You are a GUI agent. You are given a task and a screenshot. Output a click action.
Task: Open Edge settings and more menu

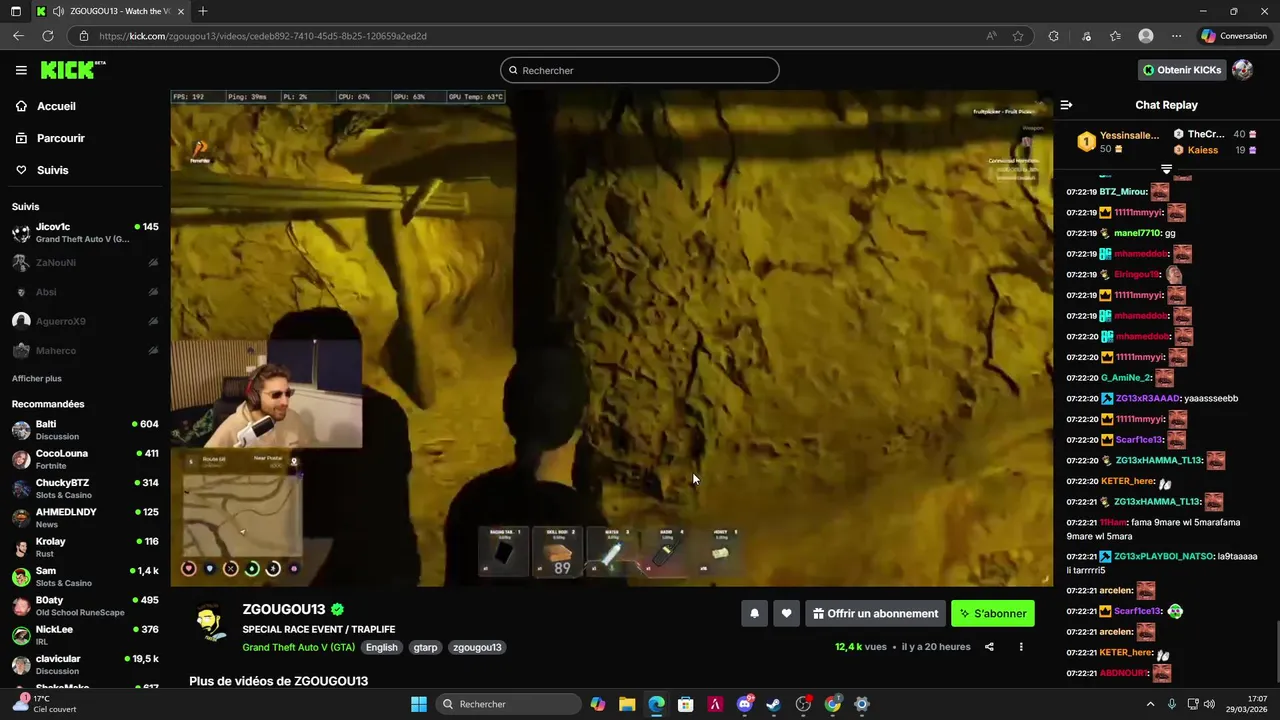coord(1176,36)
